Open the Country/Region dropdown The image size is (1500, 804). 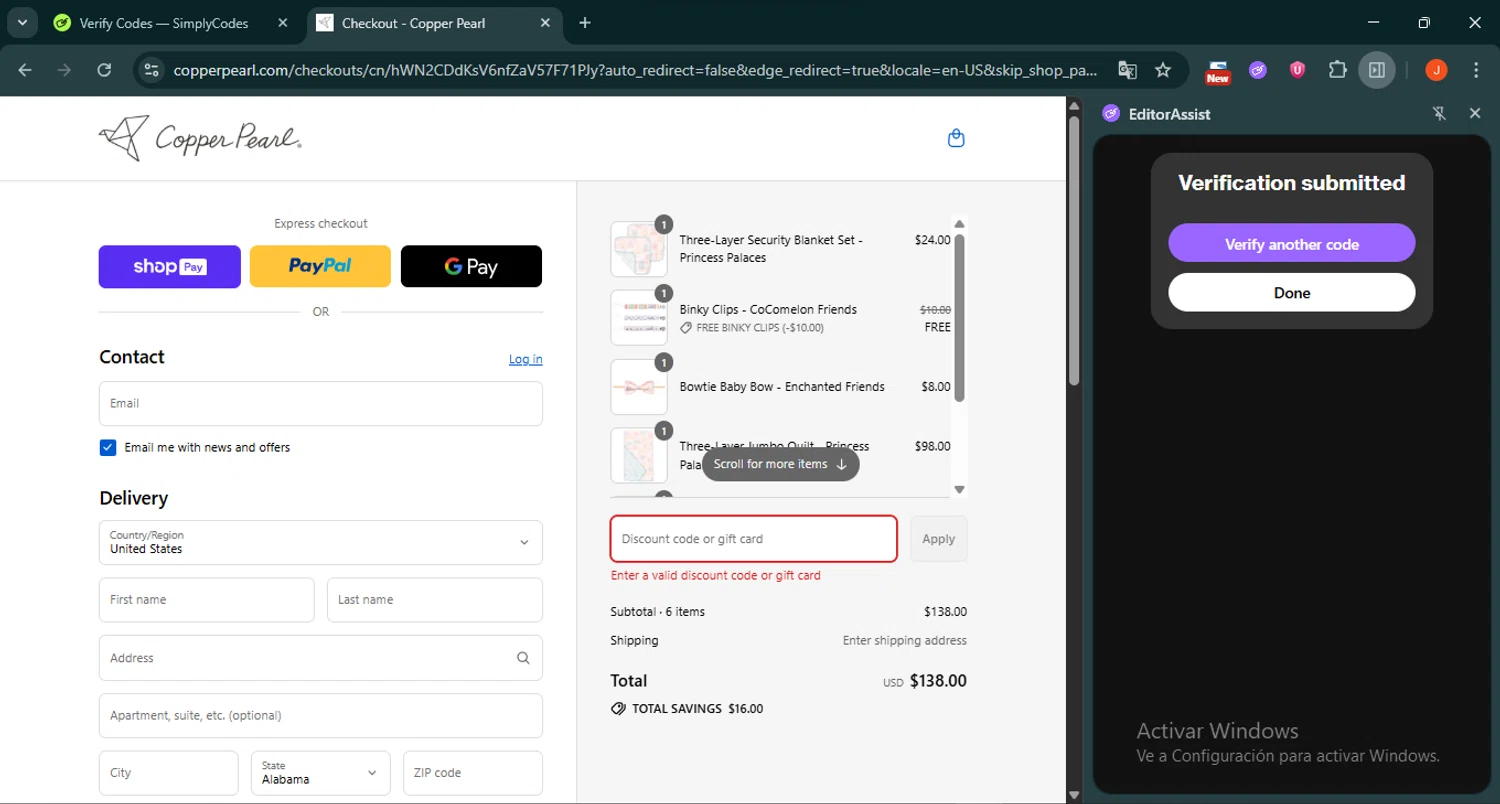tap(321, 542)
